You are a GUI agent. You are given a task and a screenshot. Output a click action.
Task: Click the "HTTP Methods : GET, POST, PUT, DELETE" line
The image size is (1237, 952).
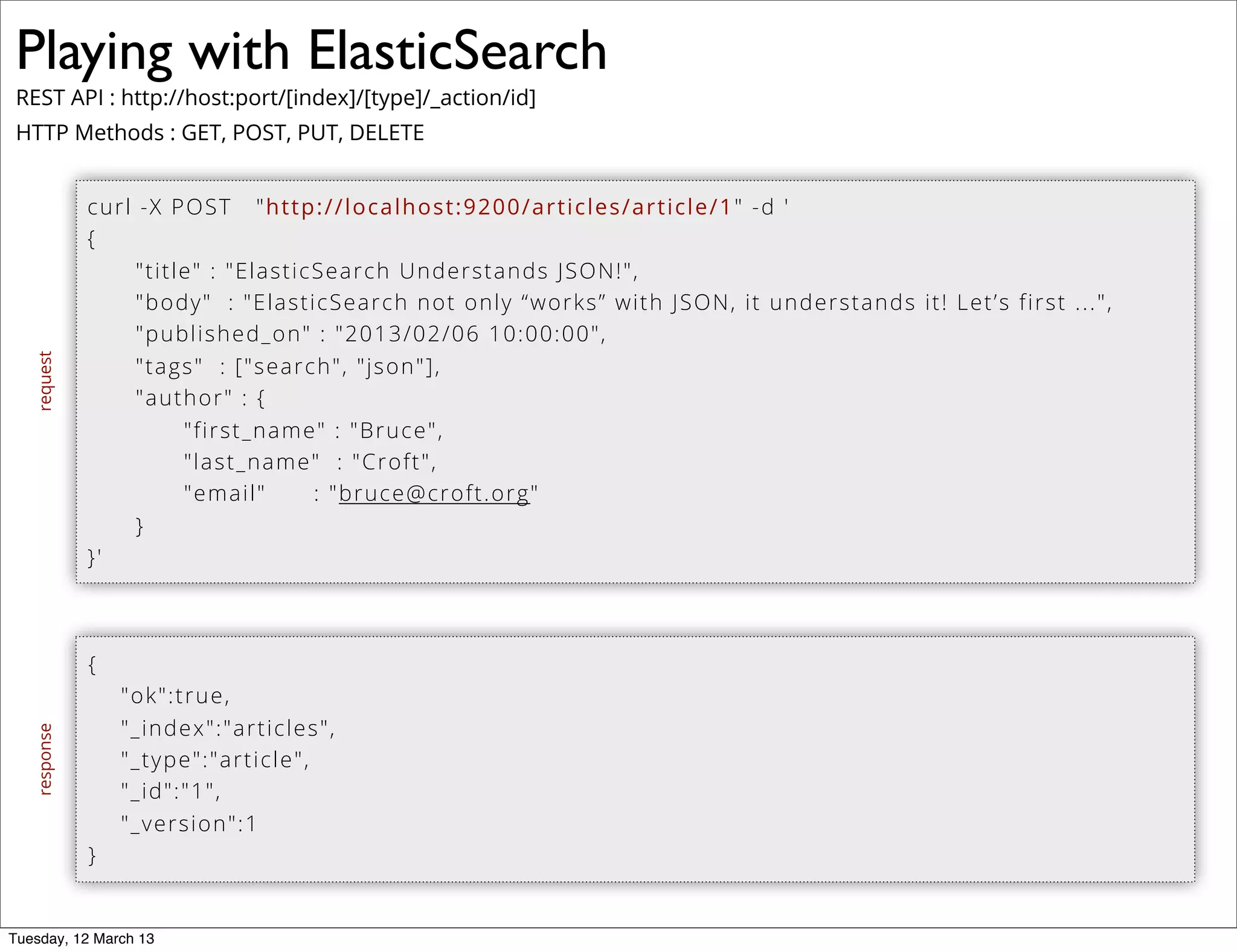pyautogui.click(x=220, y=133)
